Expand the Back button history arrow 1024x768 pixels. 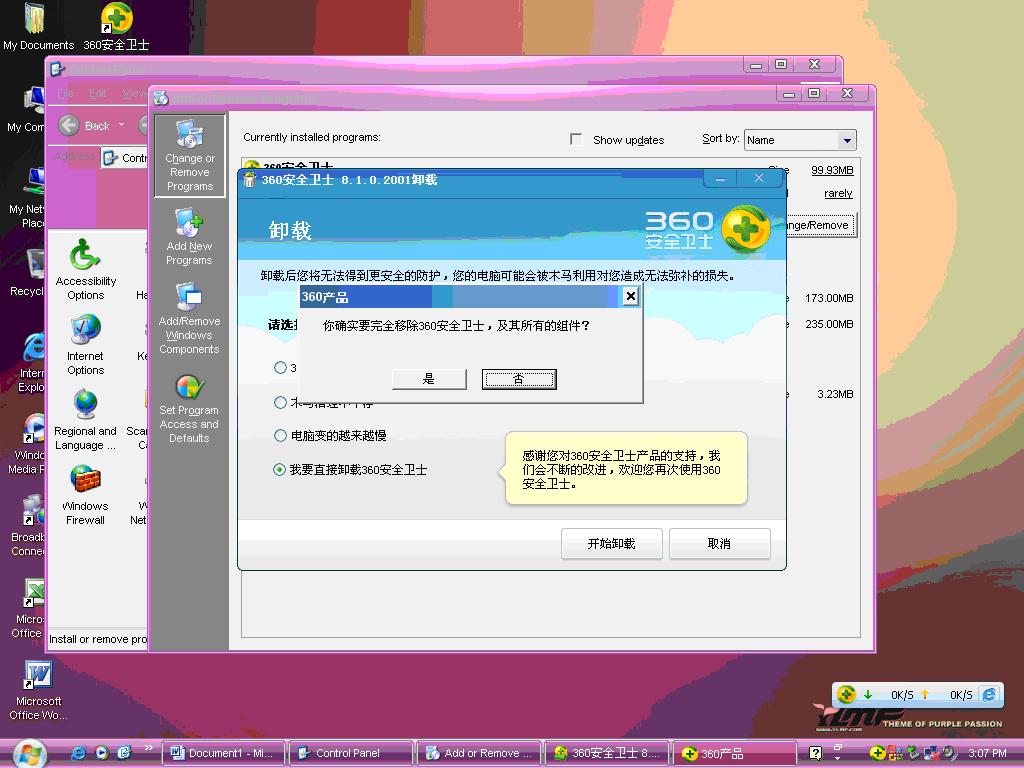(121, 125)
